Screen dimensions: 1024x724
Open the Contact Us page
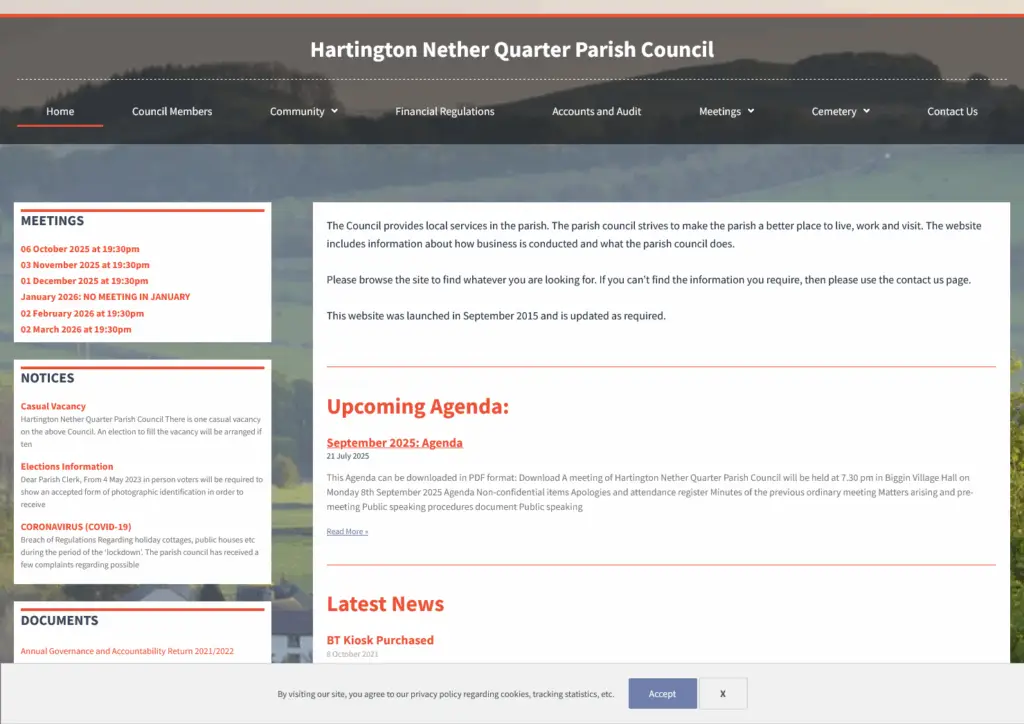[952, 111]
